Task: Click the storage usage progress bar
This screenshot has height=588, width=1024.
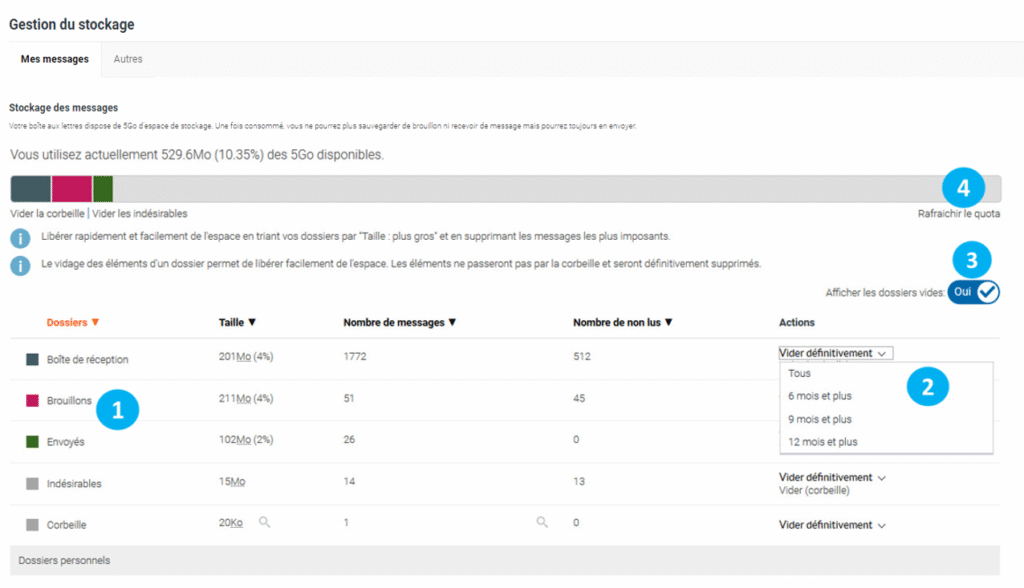Action: (x=500, y=186)
